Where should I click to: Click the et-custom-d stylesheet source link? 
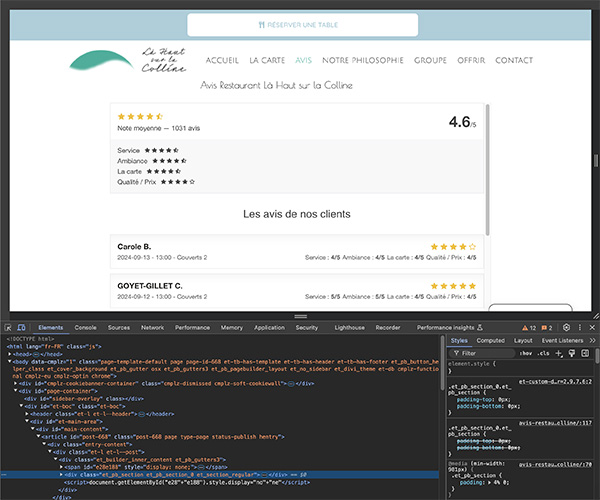[555, 382]
